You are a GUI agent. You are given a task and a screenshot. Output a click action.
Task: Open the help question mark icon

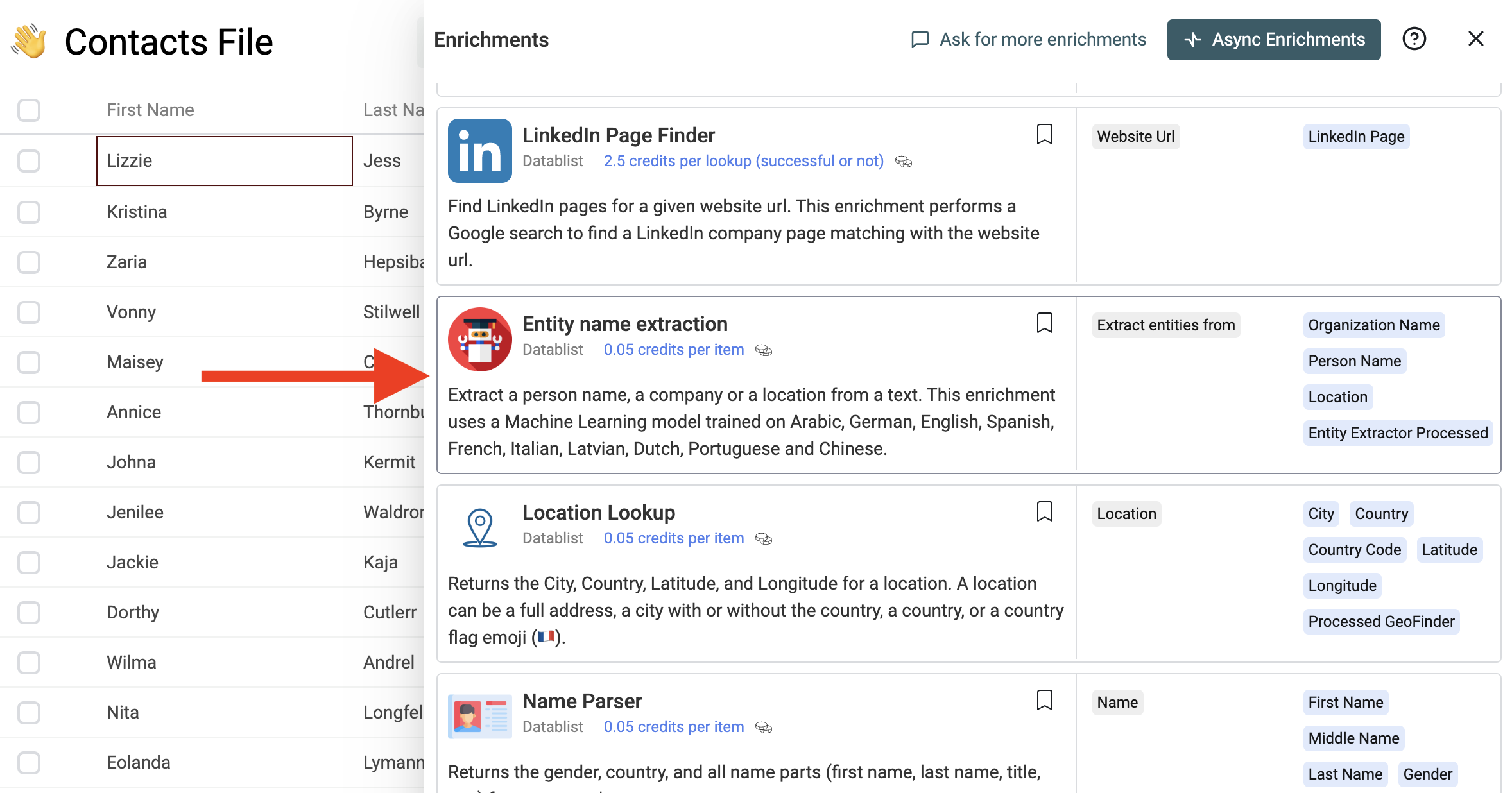tap(1414, 39)
